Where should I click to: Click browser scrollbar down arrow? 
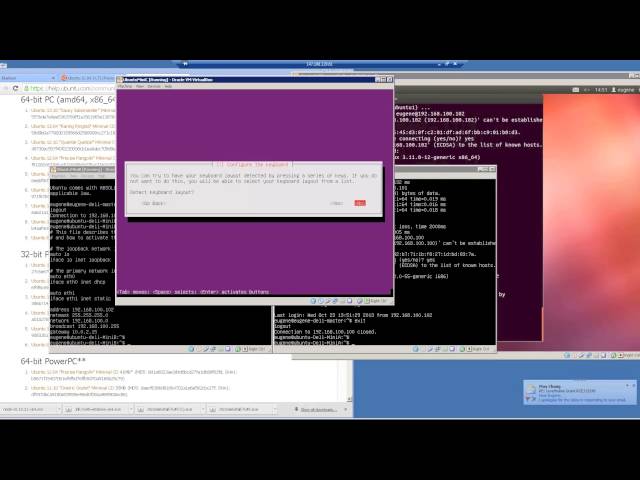(x=349, y=399)
